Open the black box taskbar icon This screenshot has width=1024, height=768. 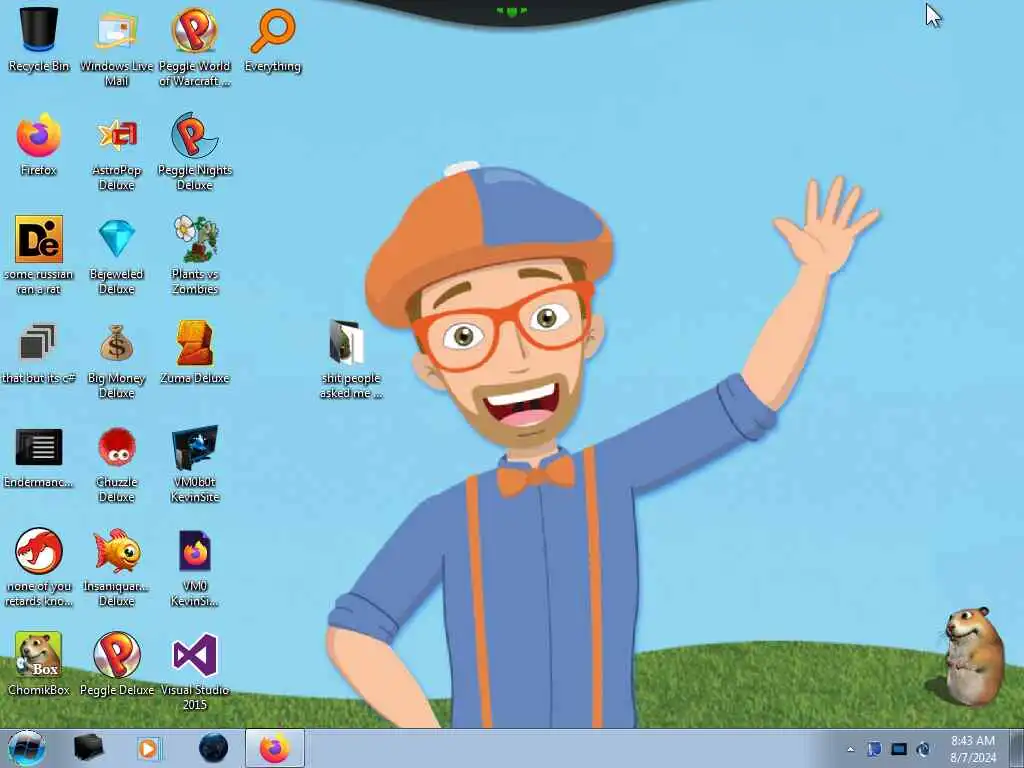(x=88, y=748)
